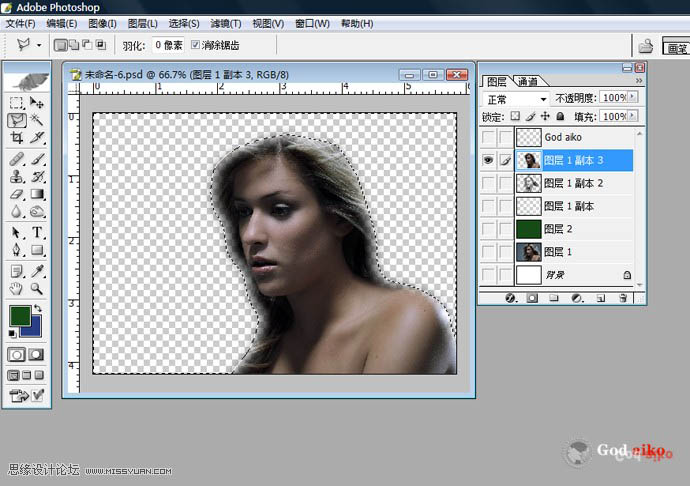The image size is (690, 486).
Task: Add a layer mask from panel bottom
Action: pyautogui.click(x=532, y=298)
